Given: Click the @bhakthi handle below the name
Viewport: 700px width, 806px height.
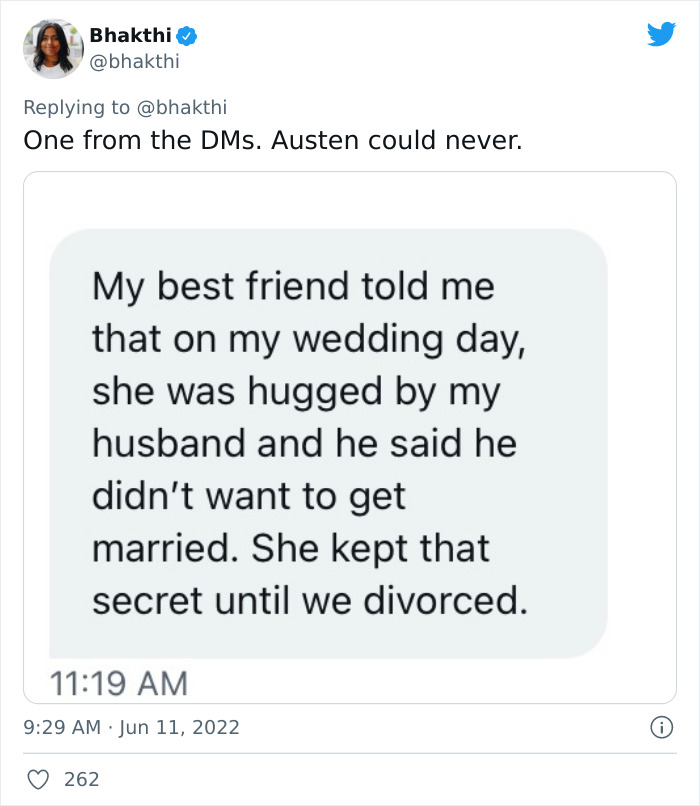Looking at the screenshot, I should pos(134,61).
